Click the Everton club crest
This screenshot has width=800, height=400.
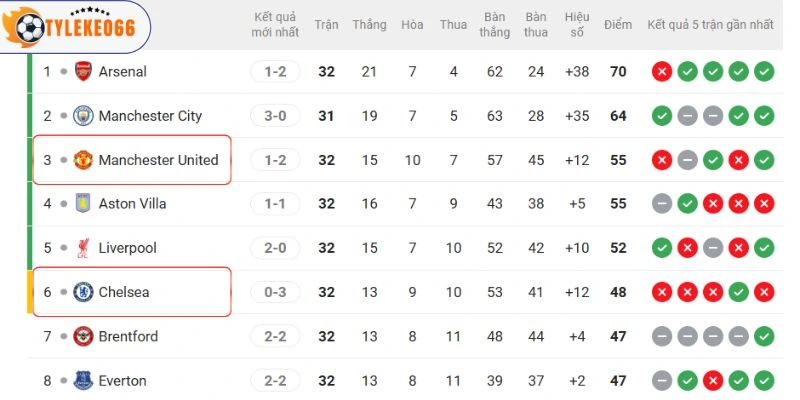click(x=83, y=380)
